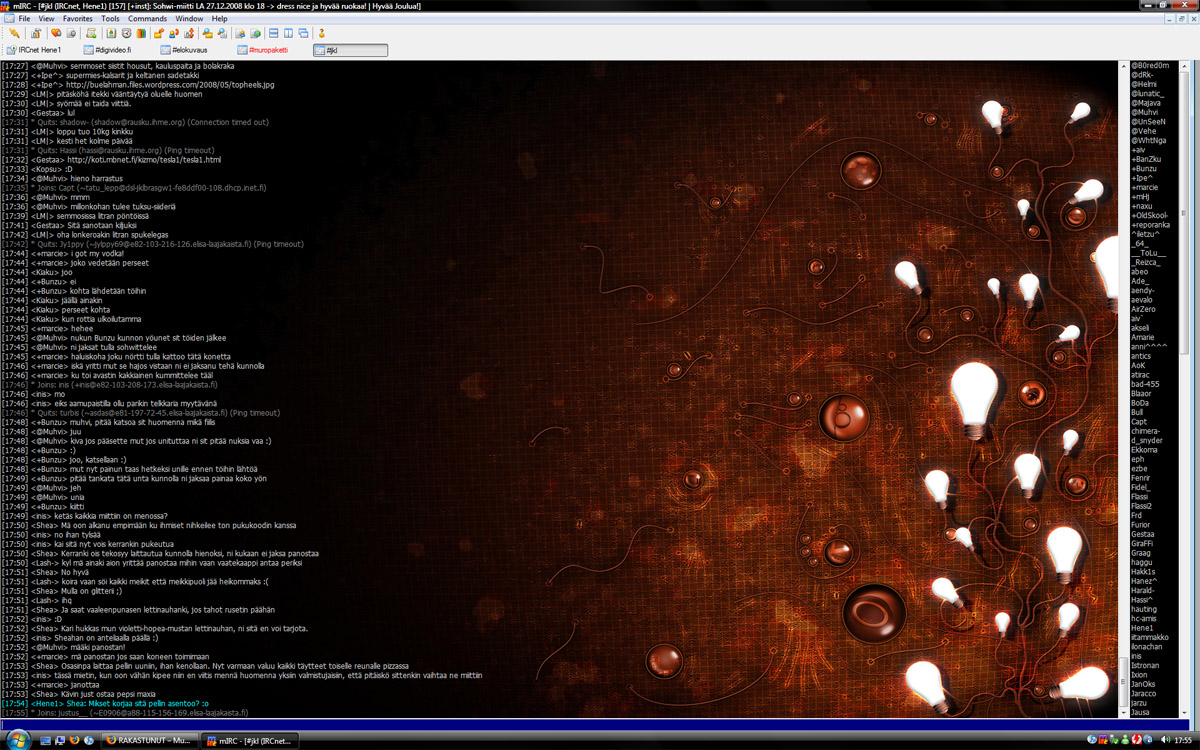Click the Tile Horizontal window icon
Screen dimensions: 1200x750
(275, 33)
